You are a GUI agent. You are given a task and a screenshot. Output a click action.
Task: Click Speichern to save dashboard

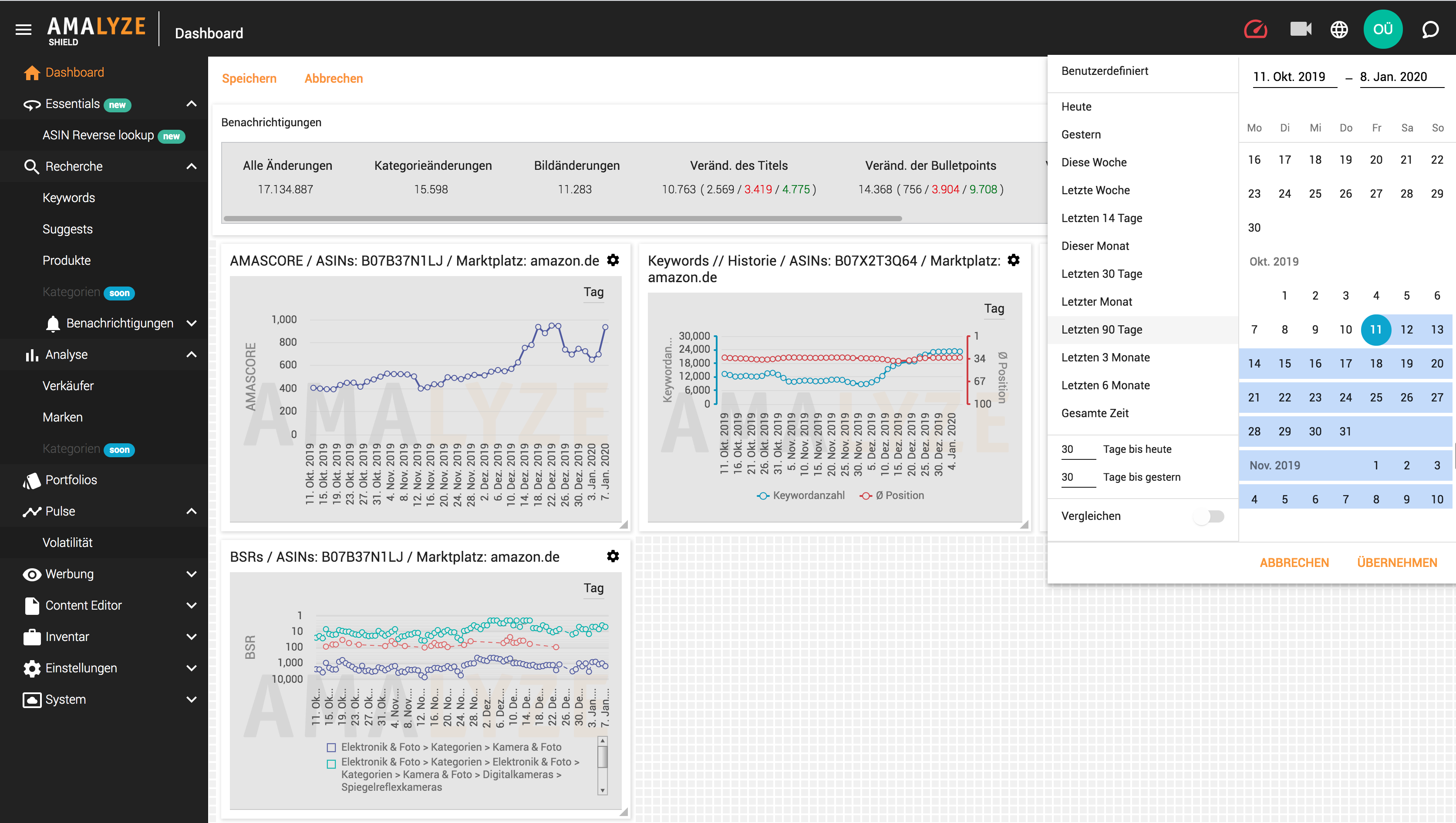(x=249, y=78)
